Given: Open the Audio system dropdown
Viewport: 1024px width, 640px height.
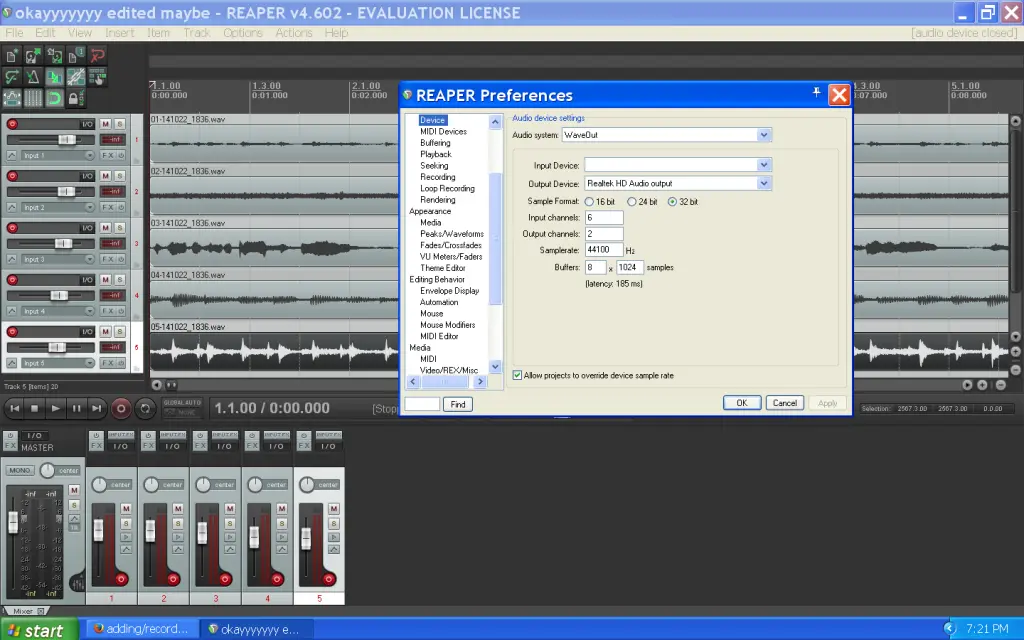Looking at the screenshot, I should pyautogui.click(x=764, y=134).
